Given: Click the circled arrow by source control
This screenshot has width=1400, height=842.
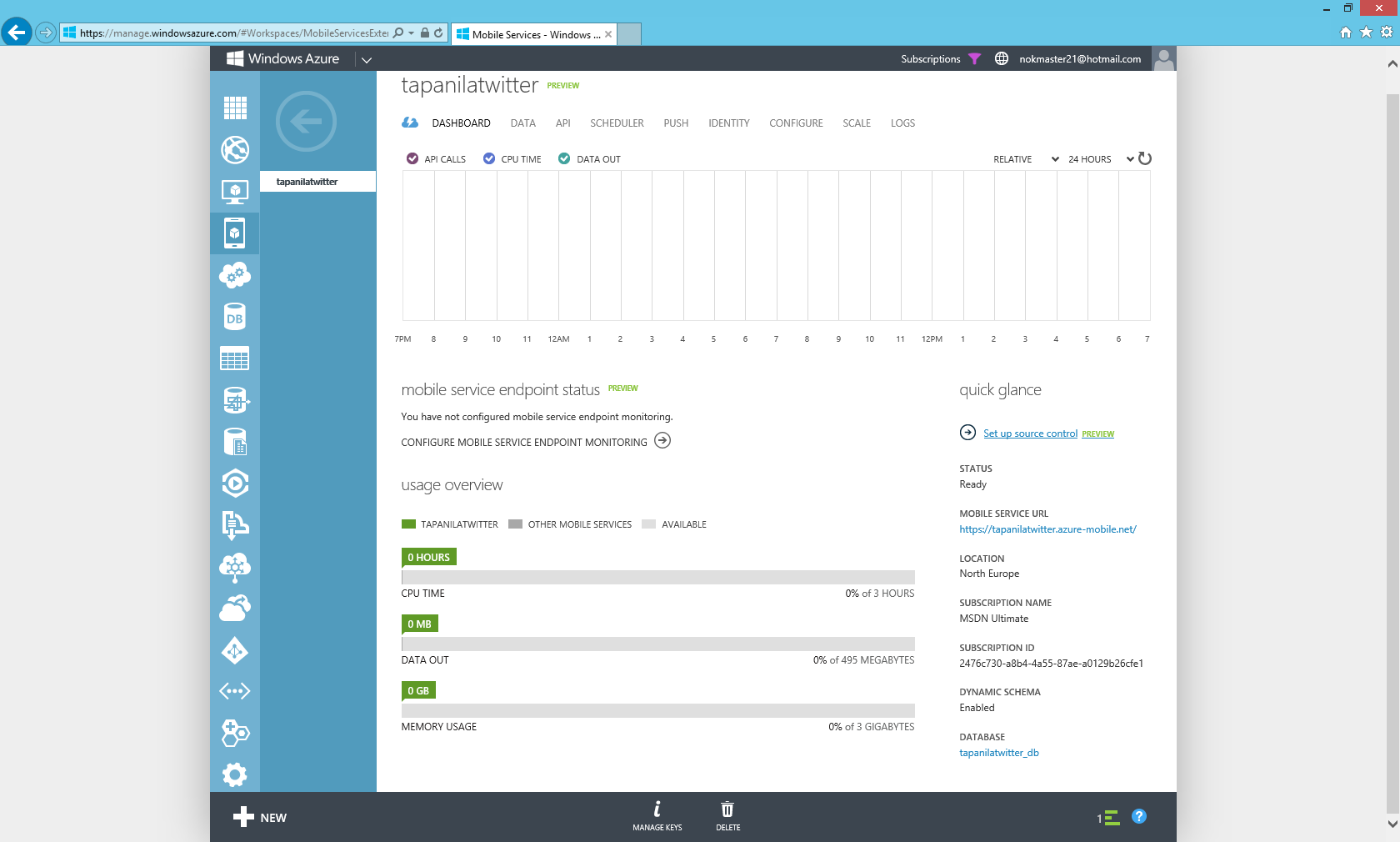Looking at the screenshot, I should pyautogui.click(x=967, y=432).
